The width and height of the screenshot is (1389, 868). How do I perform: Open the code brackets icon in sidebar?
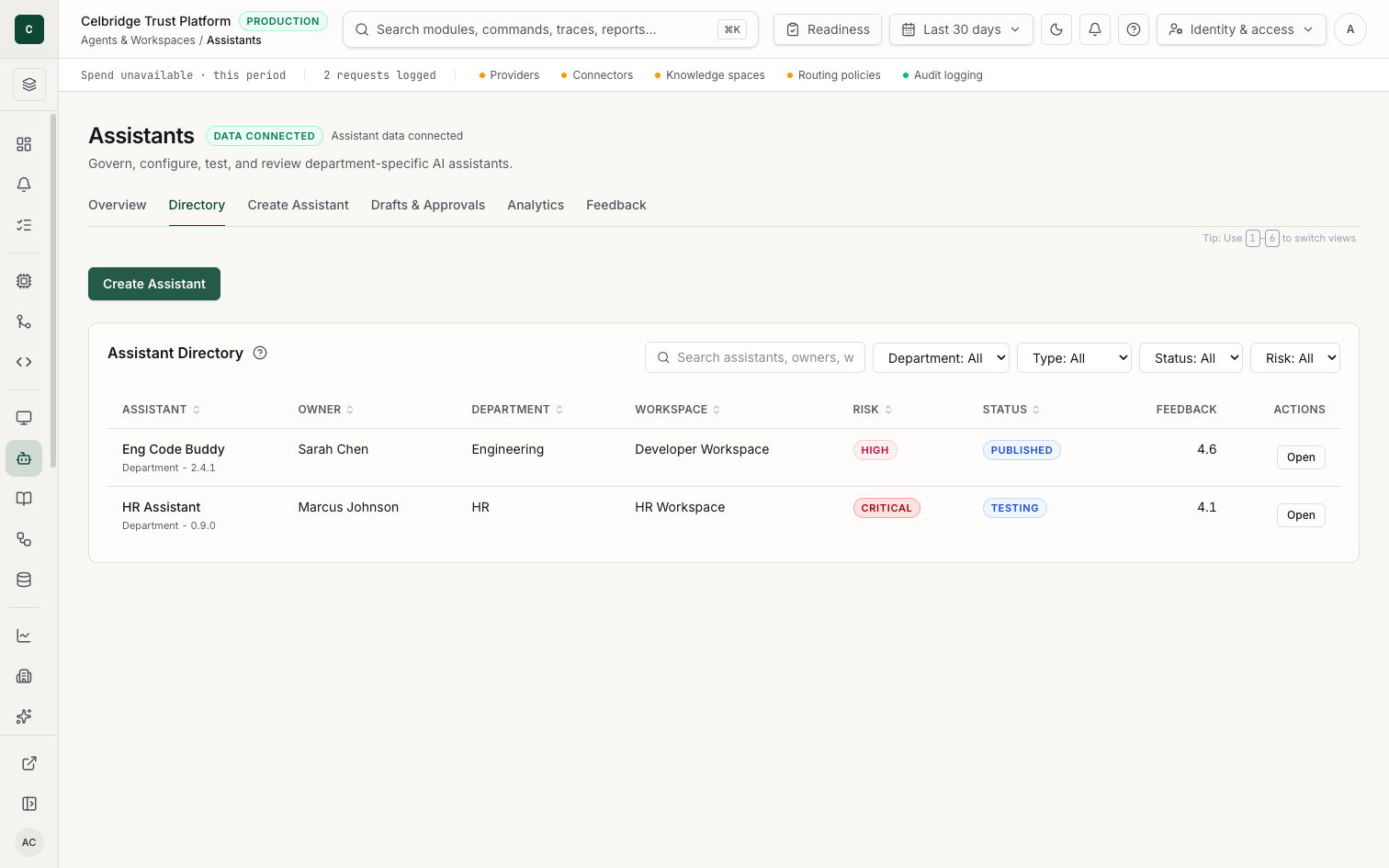[x=24, y=362]
